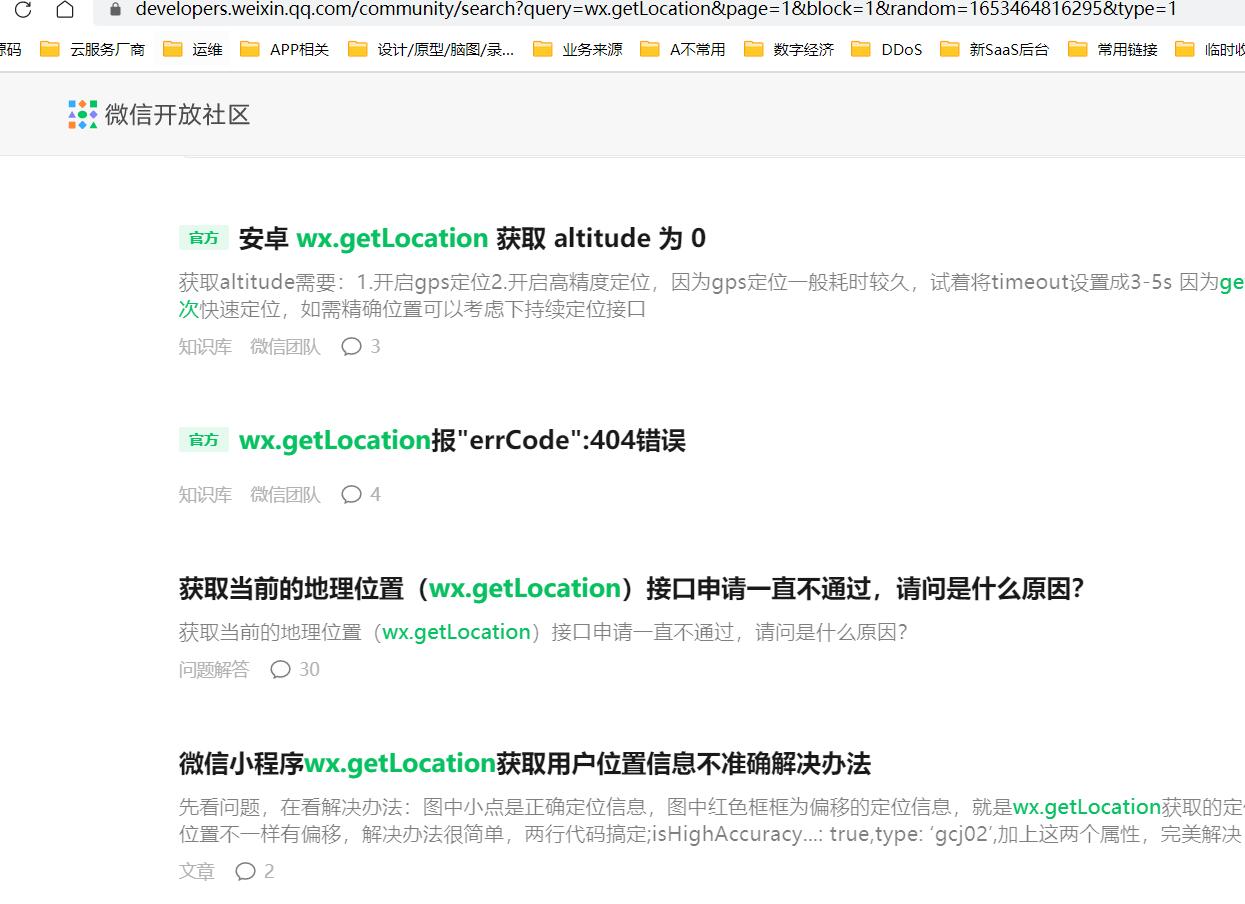1245x904 pixels.
Task: Go to the browser home page
Action: pos(65,10)
